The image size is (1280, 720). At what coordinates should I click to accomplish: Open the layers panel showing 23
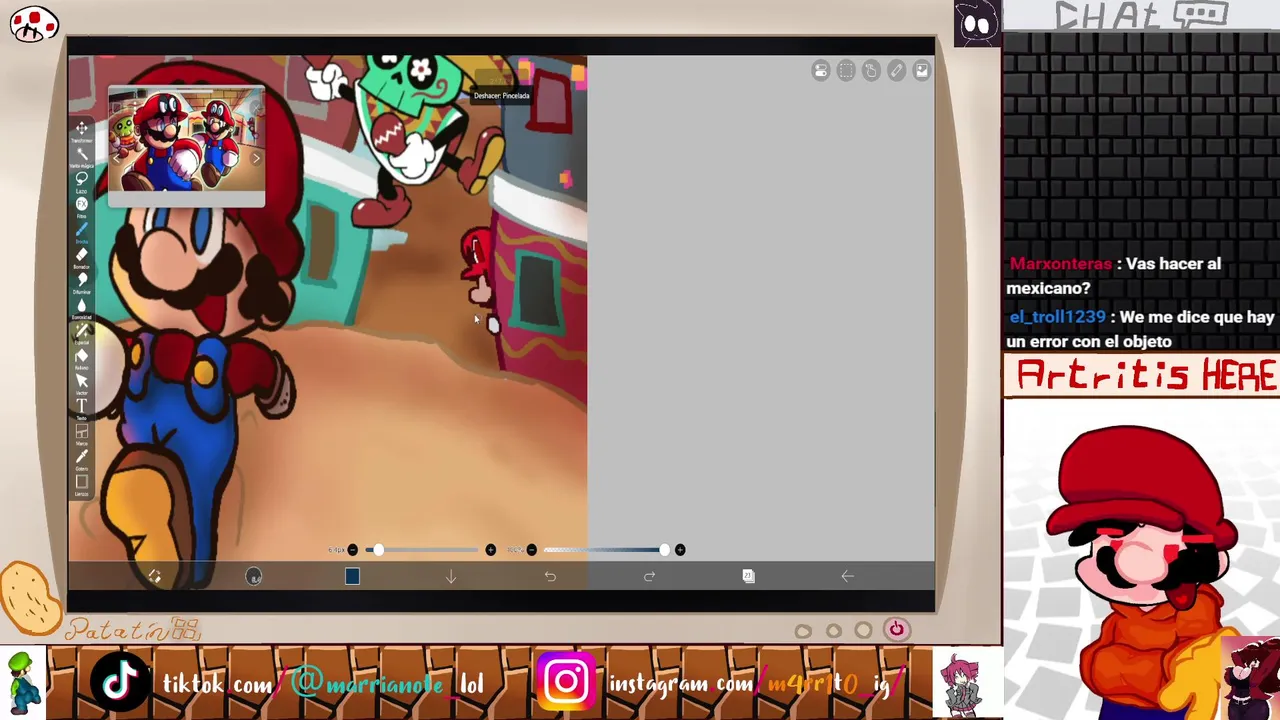click(748, 576)
